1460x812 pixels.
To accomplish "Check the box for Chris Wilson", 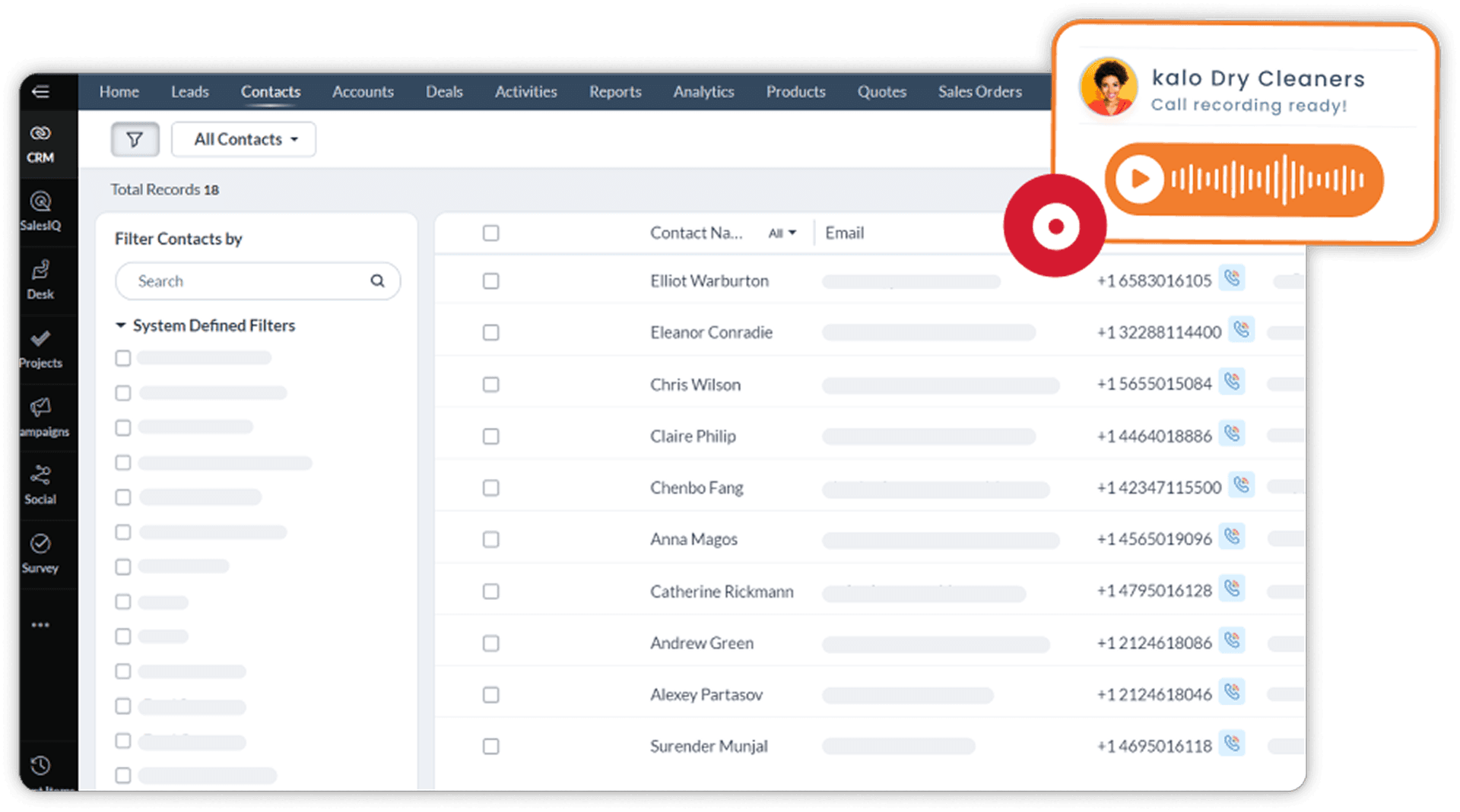I will (491, 385).
